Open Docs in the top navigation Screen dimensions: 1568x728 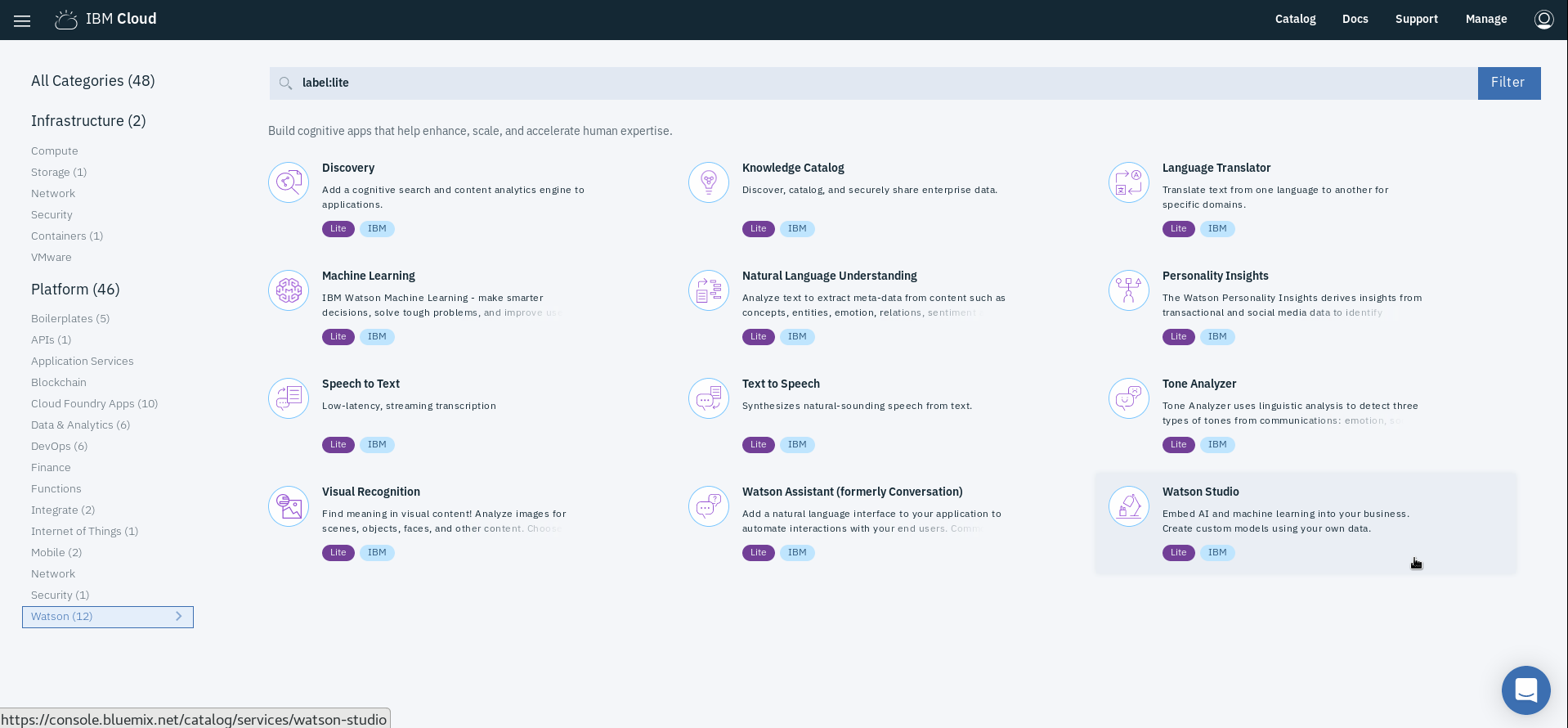[1355, 20]
